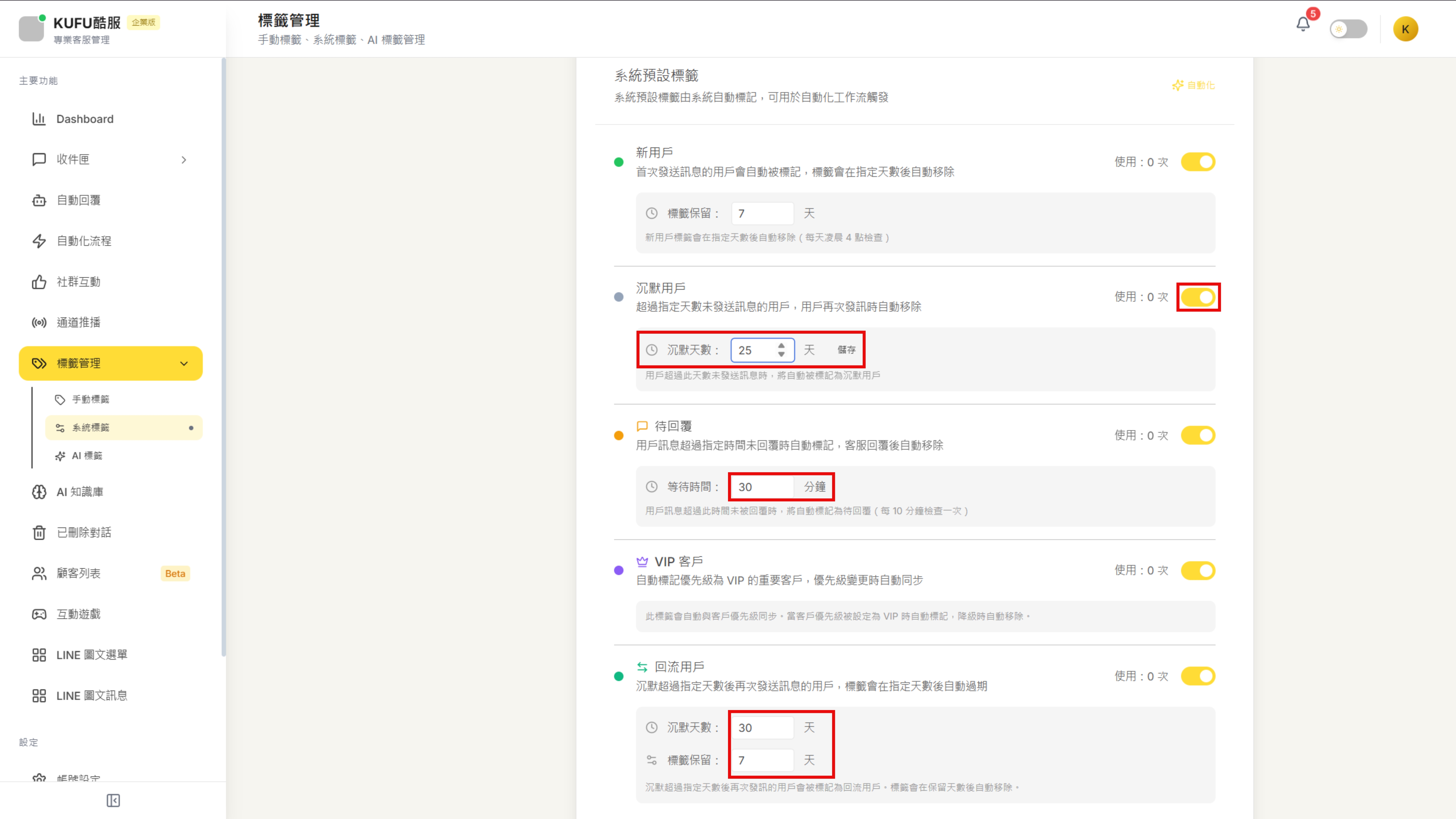
Task: Expand the 收件匣 chevron
Action: [184, 160]
